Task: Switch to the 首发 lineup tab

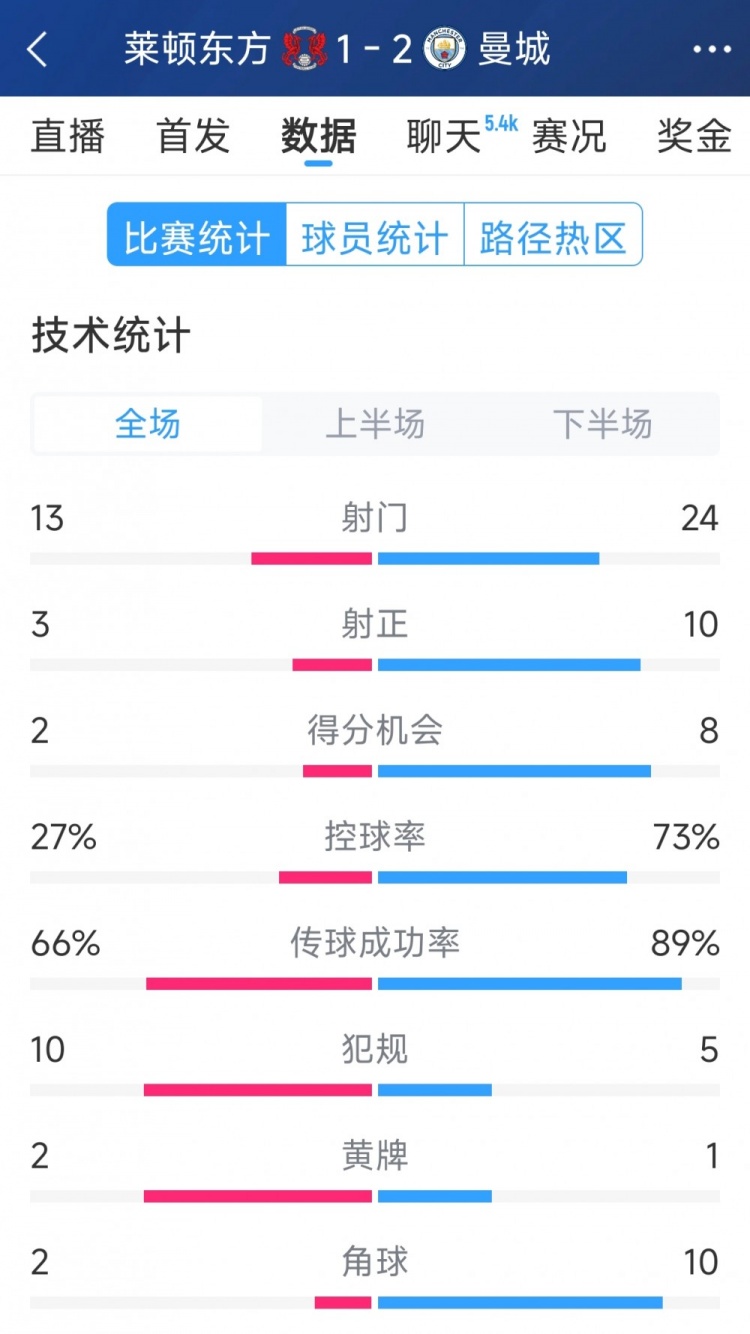Action: (194, 137)
